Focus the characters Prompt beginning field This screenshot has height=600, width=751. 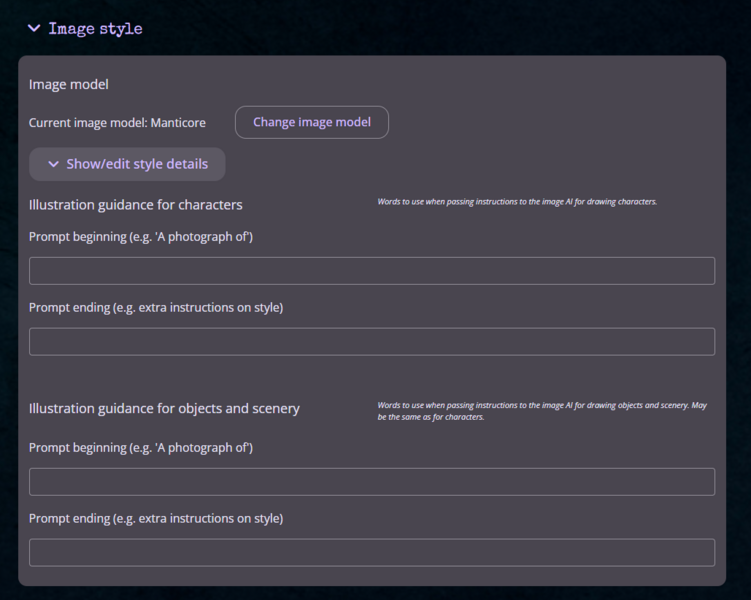pyautogui.click(x=372, y=271)
